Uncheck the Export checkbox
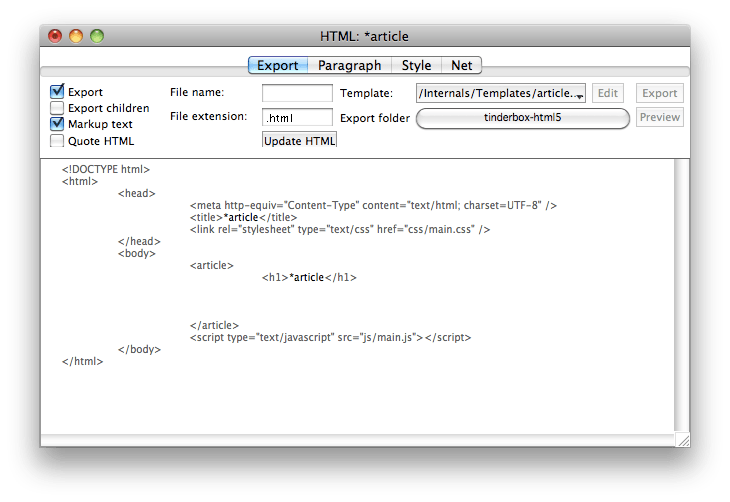This screenshot has width=730, height=502. pyautogui.click(x=57, y=91)
